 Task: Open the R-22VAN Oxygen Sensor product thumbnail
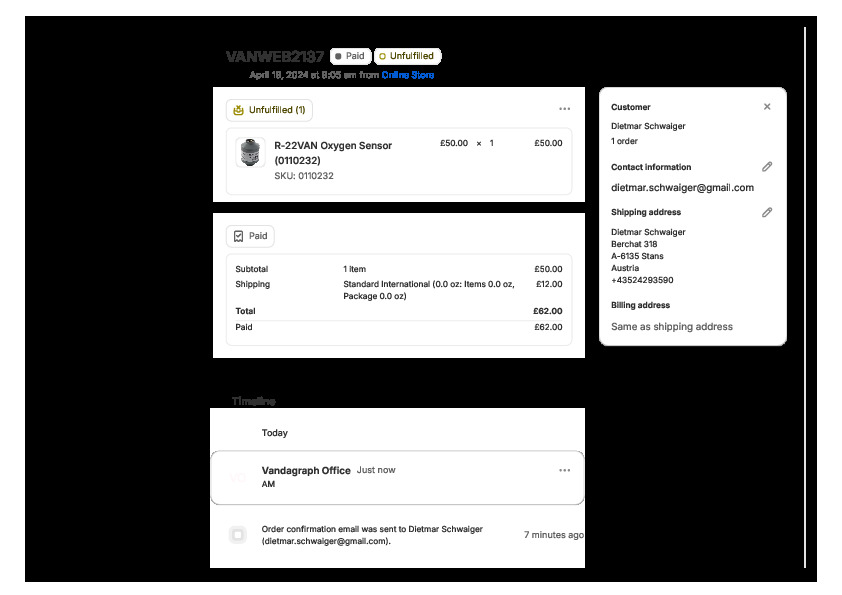[249, 153]
